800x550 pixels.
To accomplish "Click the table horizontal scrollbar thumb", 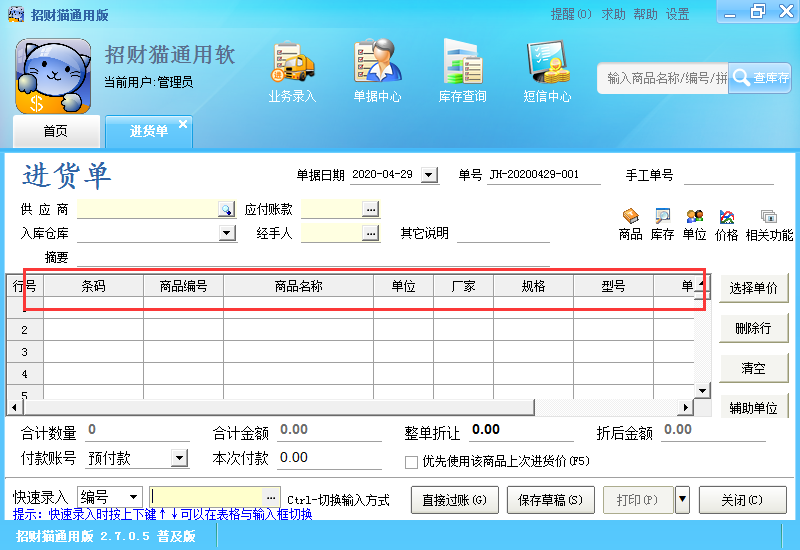I will [x=278, y=408].
